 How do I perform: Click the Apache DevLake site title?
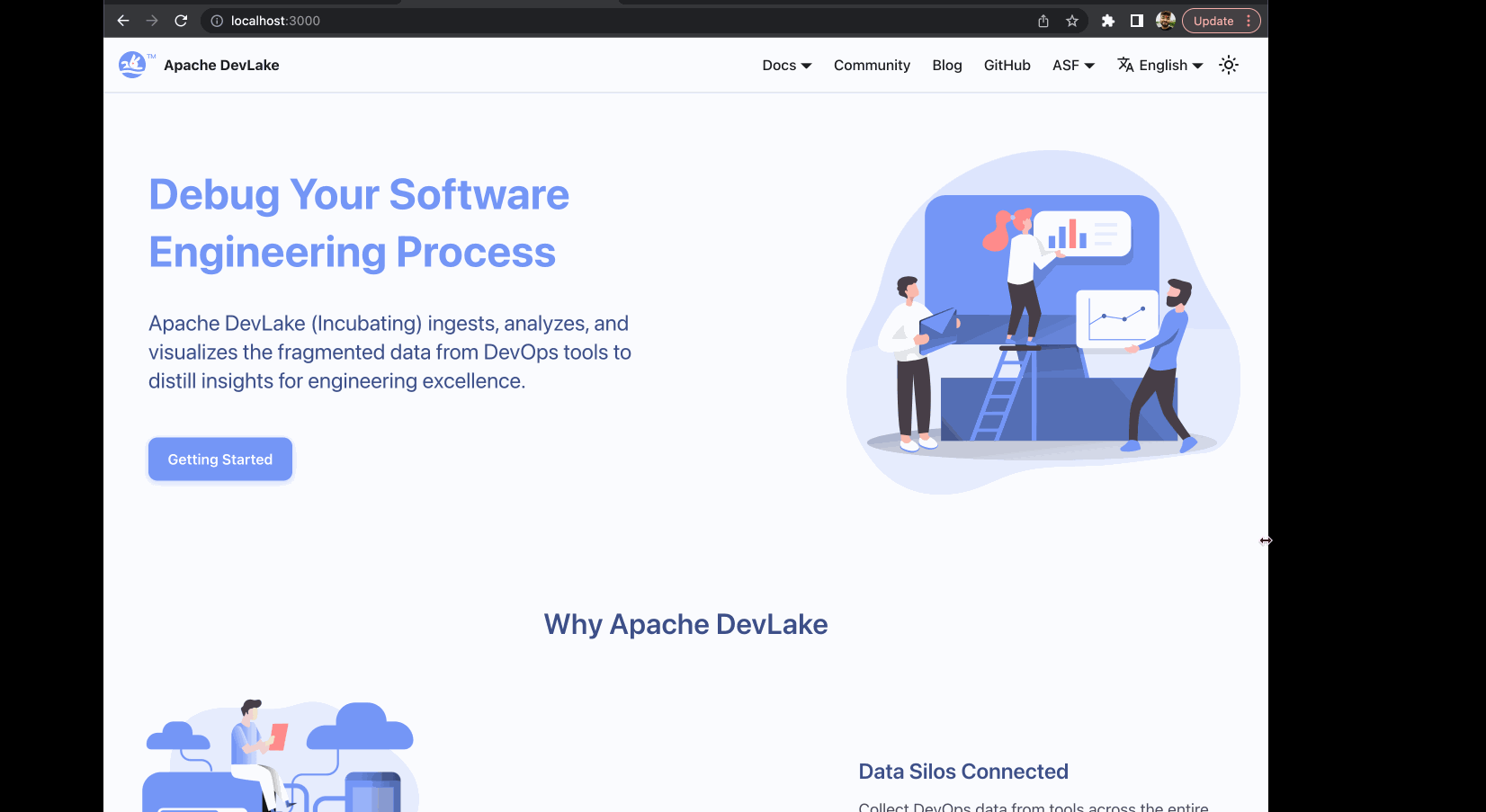221,65
